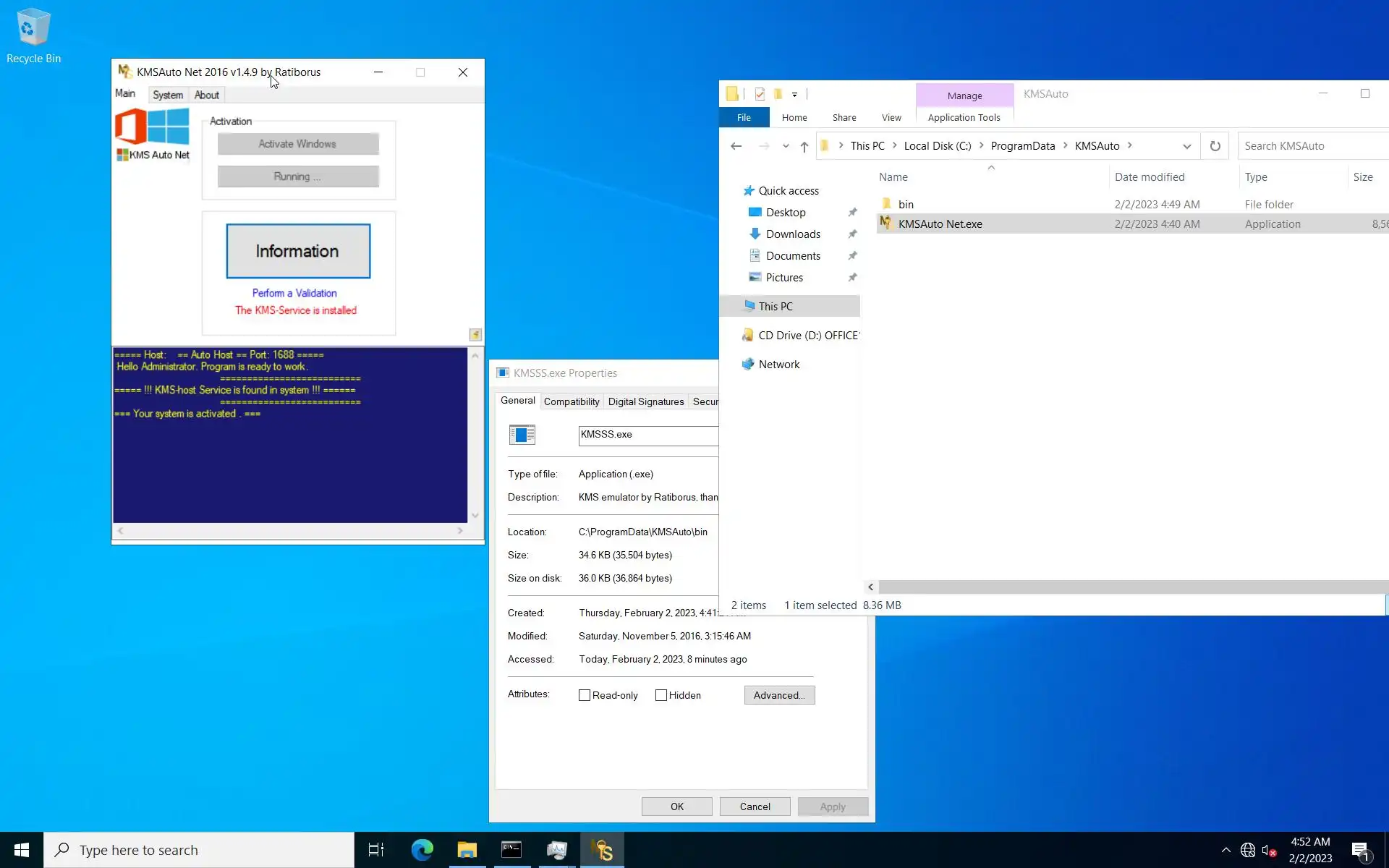Check the Hidden attribute checkbox
The image size is (1389, 868).
[x=661, y=695]
